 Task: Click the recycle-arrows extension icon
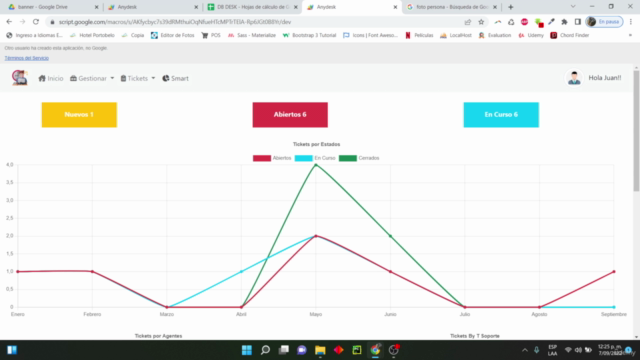pos(511,22)
